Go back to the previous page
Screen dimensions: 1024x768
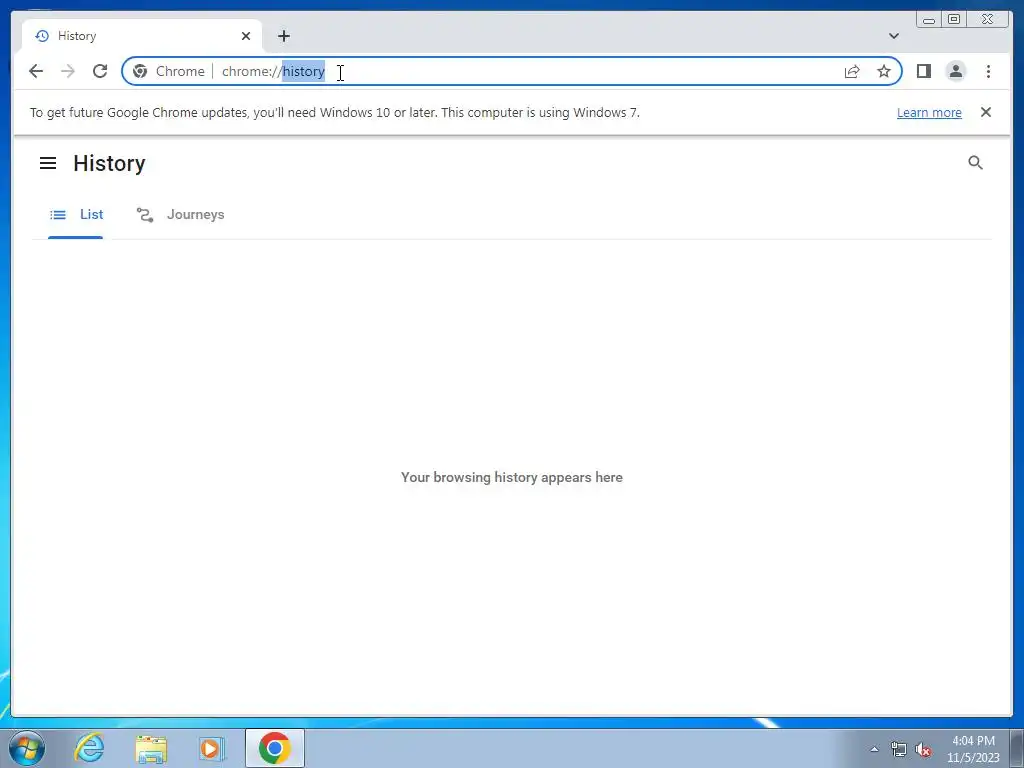tap(36, 71)
